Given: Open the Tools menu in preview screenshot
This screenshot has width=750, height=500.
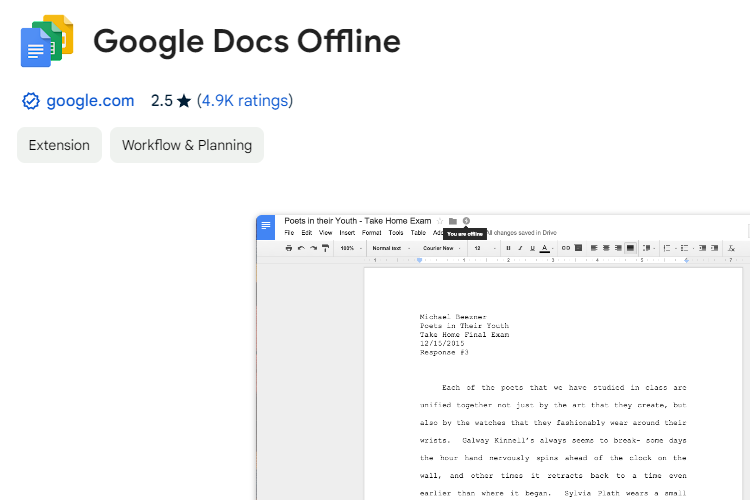Looking at the screenshot, I should 396,233.
